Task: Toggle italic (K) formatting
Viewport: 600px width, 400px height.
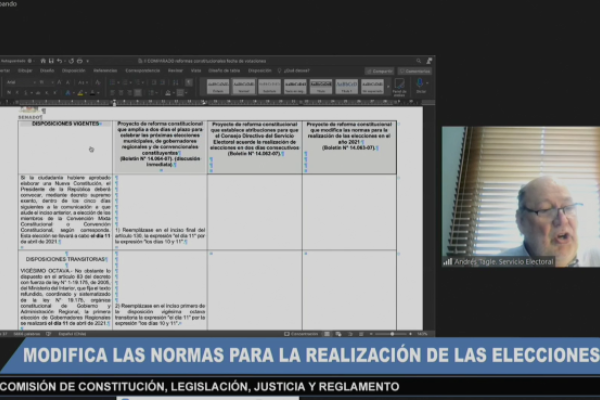Action: point(17,93)
